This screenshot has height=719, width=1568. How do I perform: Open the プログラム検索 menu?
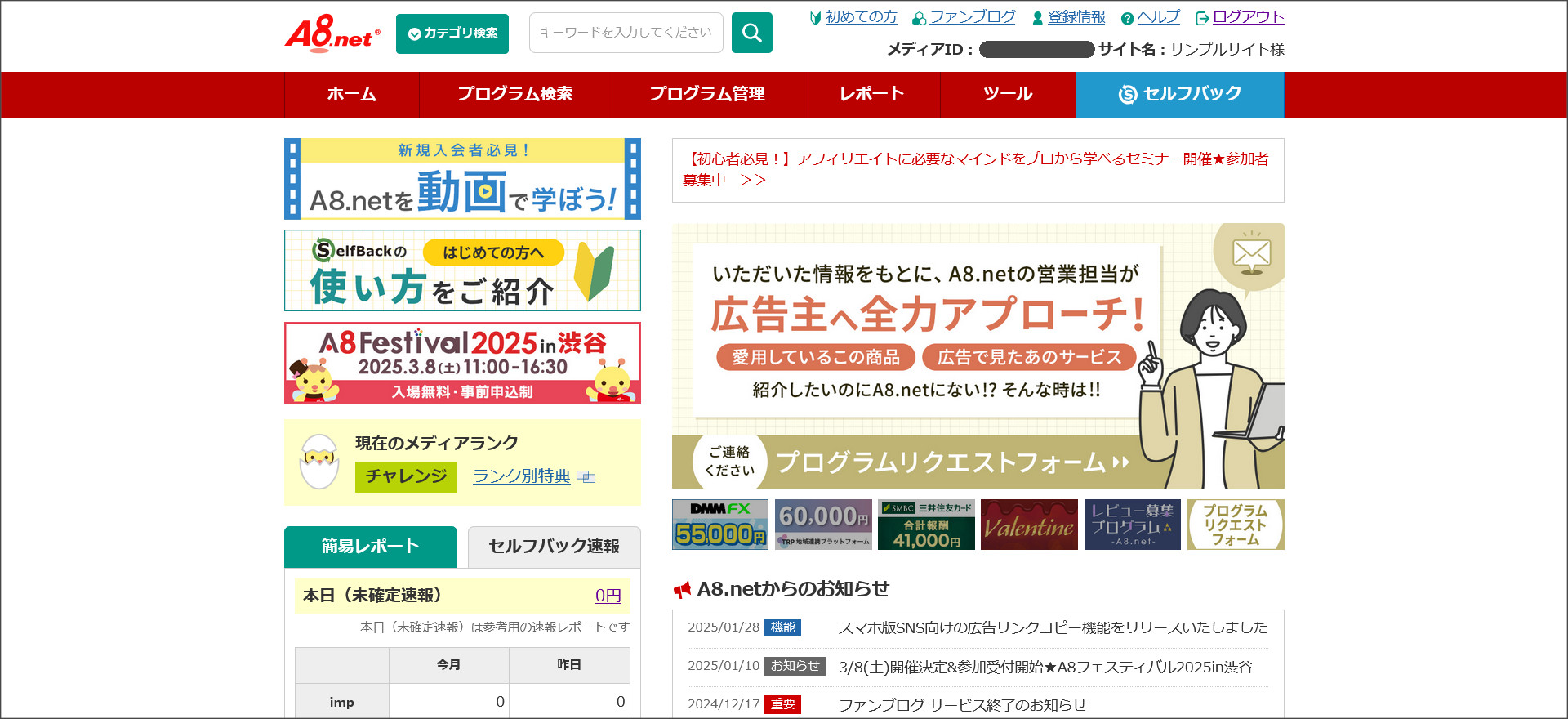tap(515, 95)
